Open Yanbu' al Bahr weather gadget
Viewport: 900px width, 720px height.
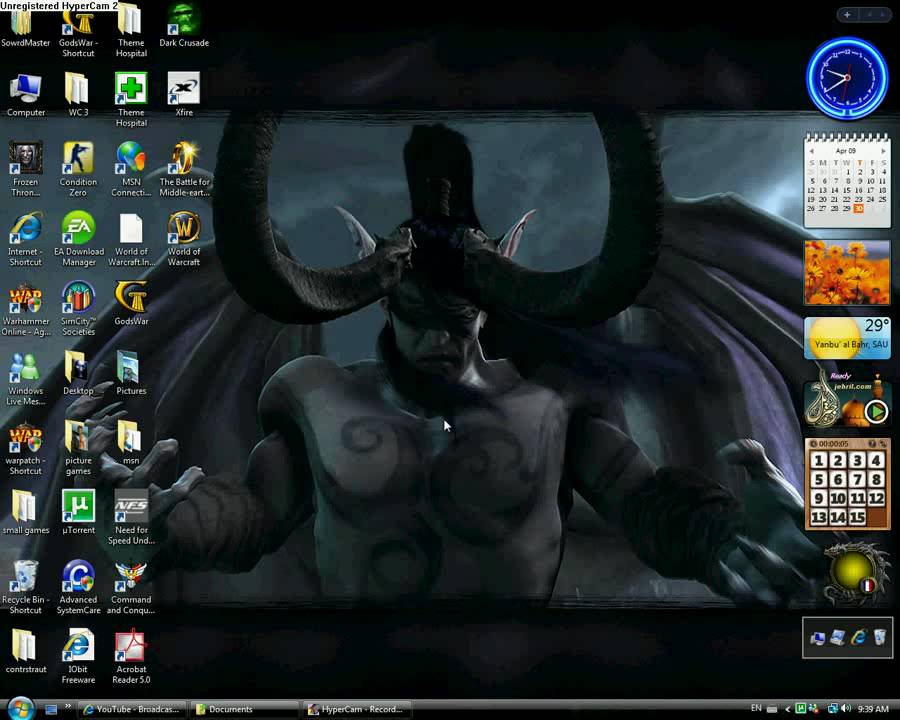click(847, 338)
